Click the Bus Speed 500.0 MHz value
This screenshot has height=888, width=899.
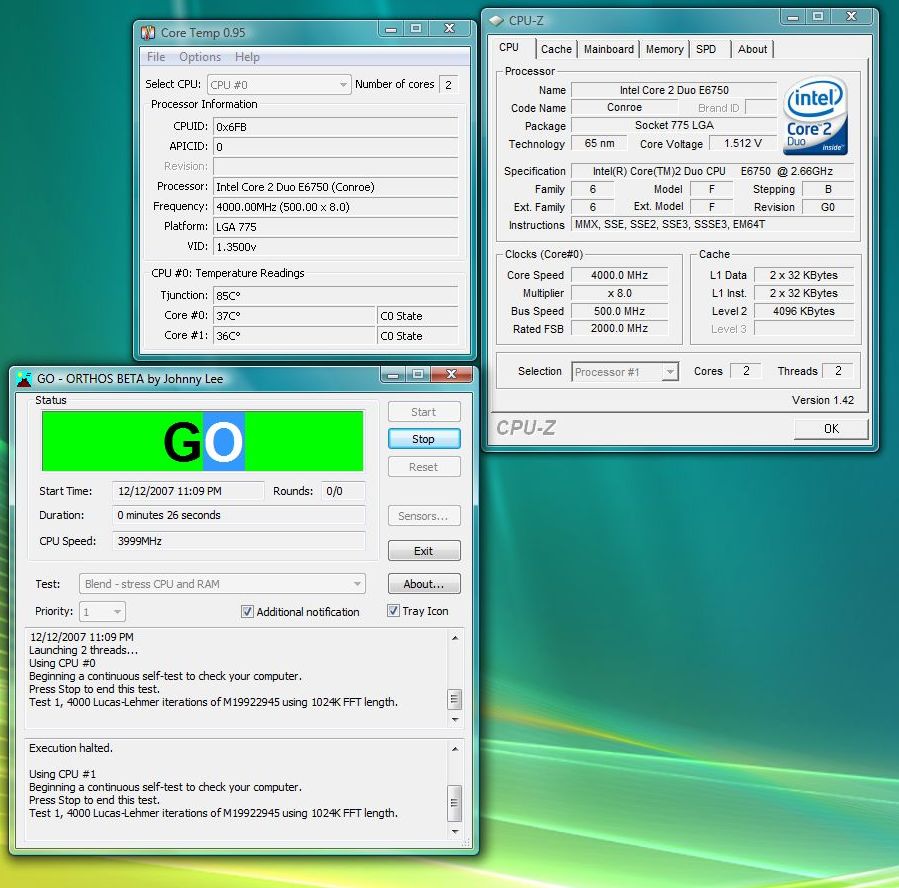(619, 311)
